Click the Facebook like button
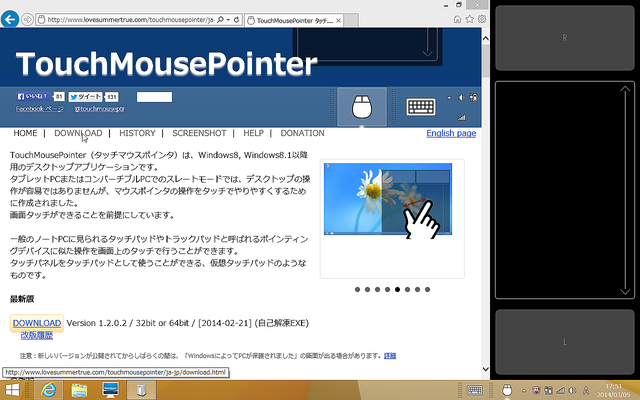The image size is (640, 400). (x=34, y=97)
